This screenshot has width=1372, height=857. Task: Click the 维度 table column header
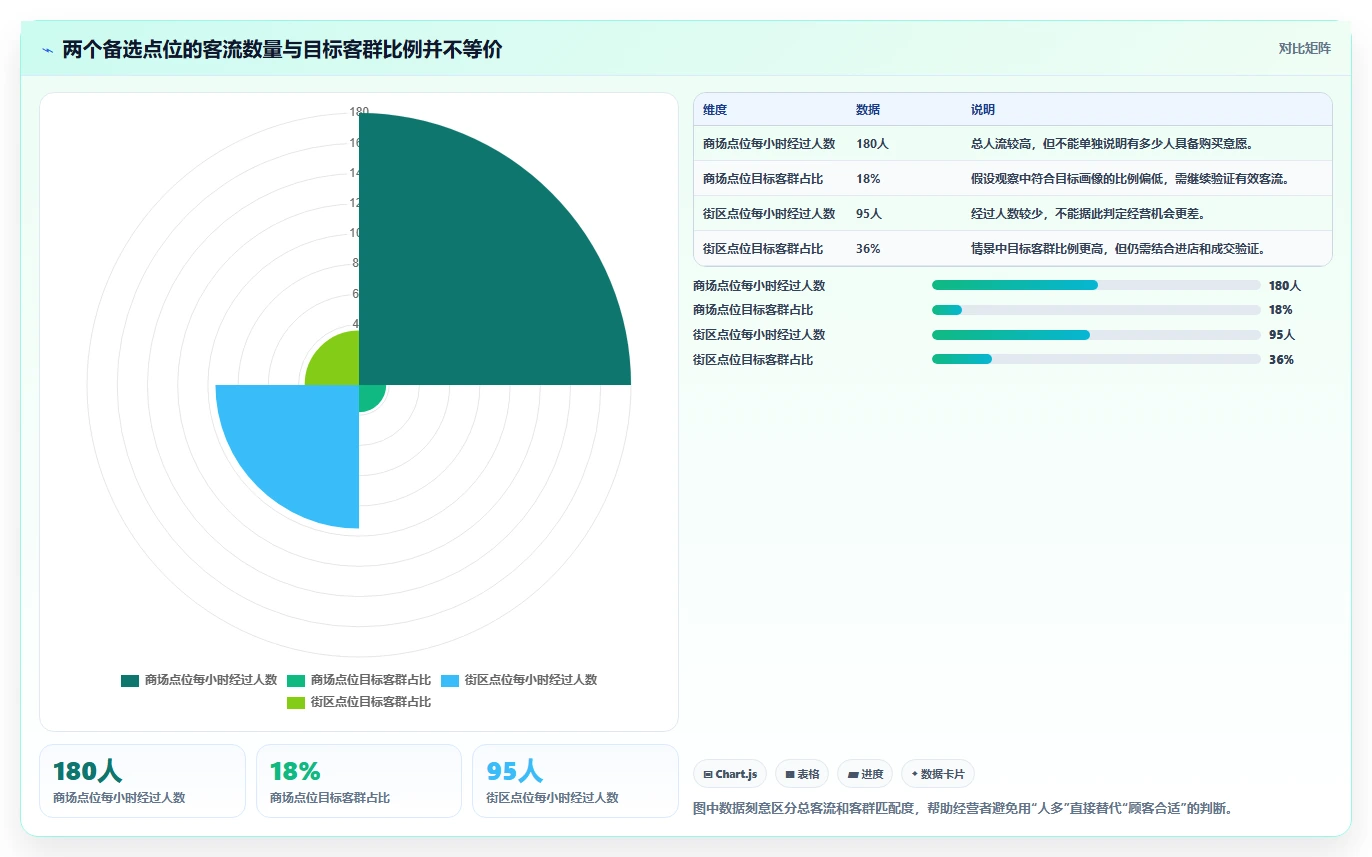[715, 110]
